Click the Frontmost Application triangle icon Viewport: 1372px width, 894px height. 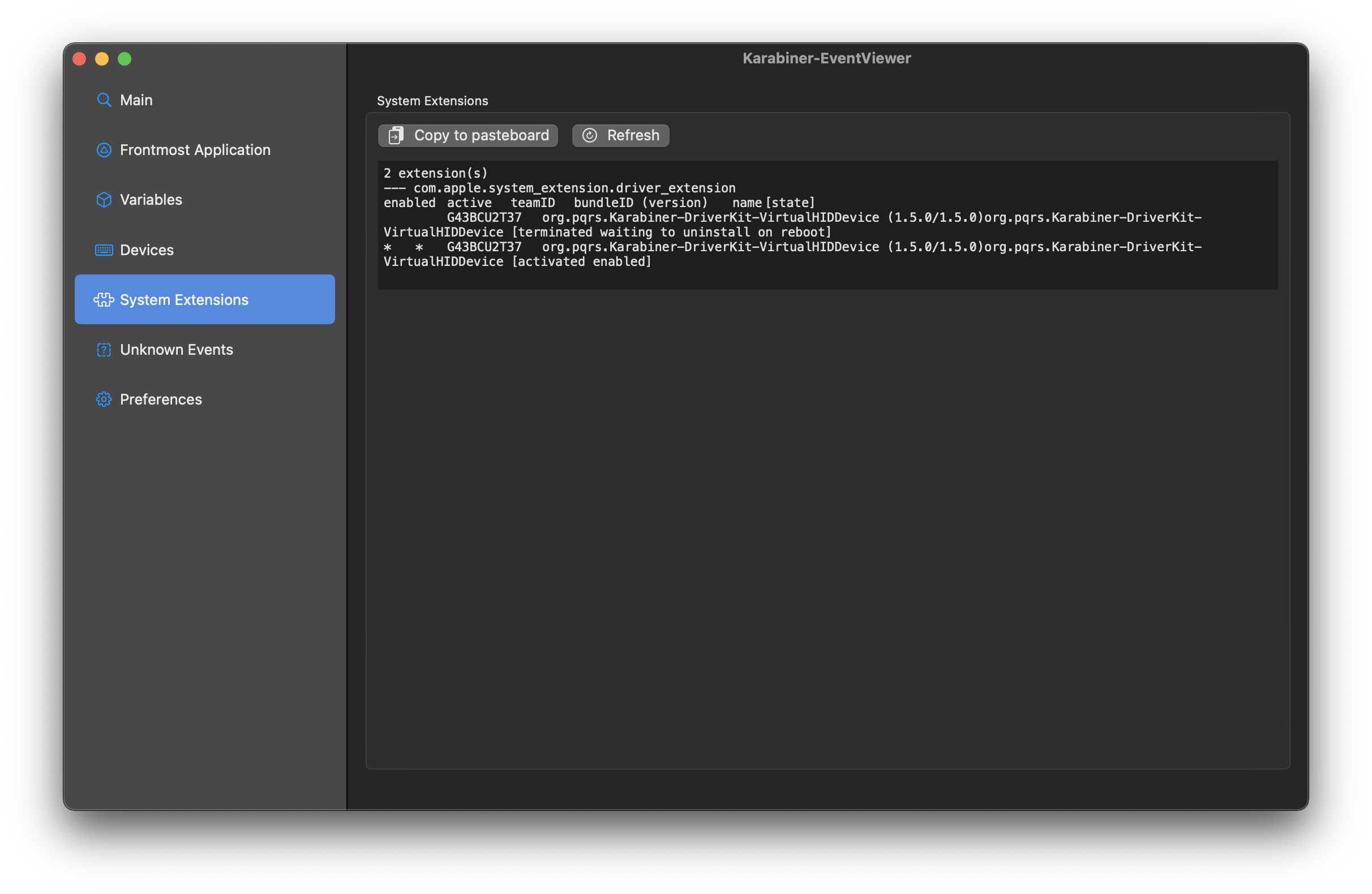pos(104,150)
